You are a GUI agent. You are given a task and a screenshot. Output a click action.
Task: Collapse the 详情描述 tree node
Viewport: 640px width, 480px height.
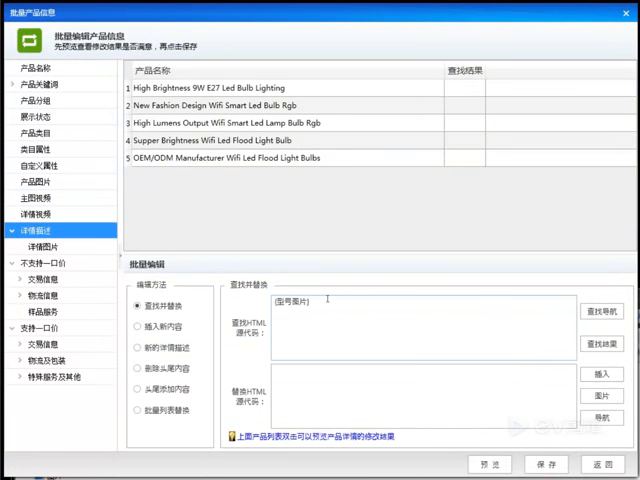[12, 231]
